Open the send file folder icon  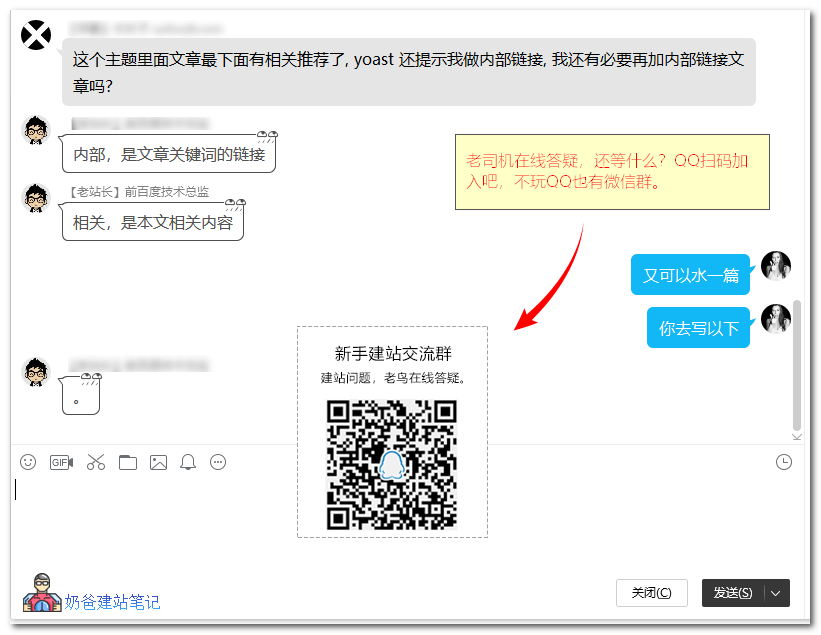127,462
